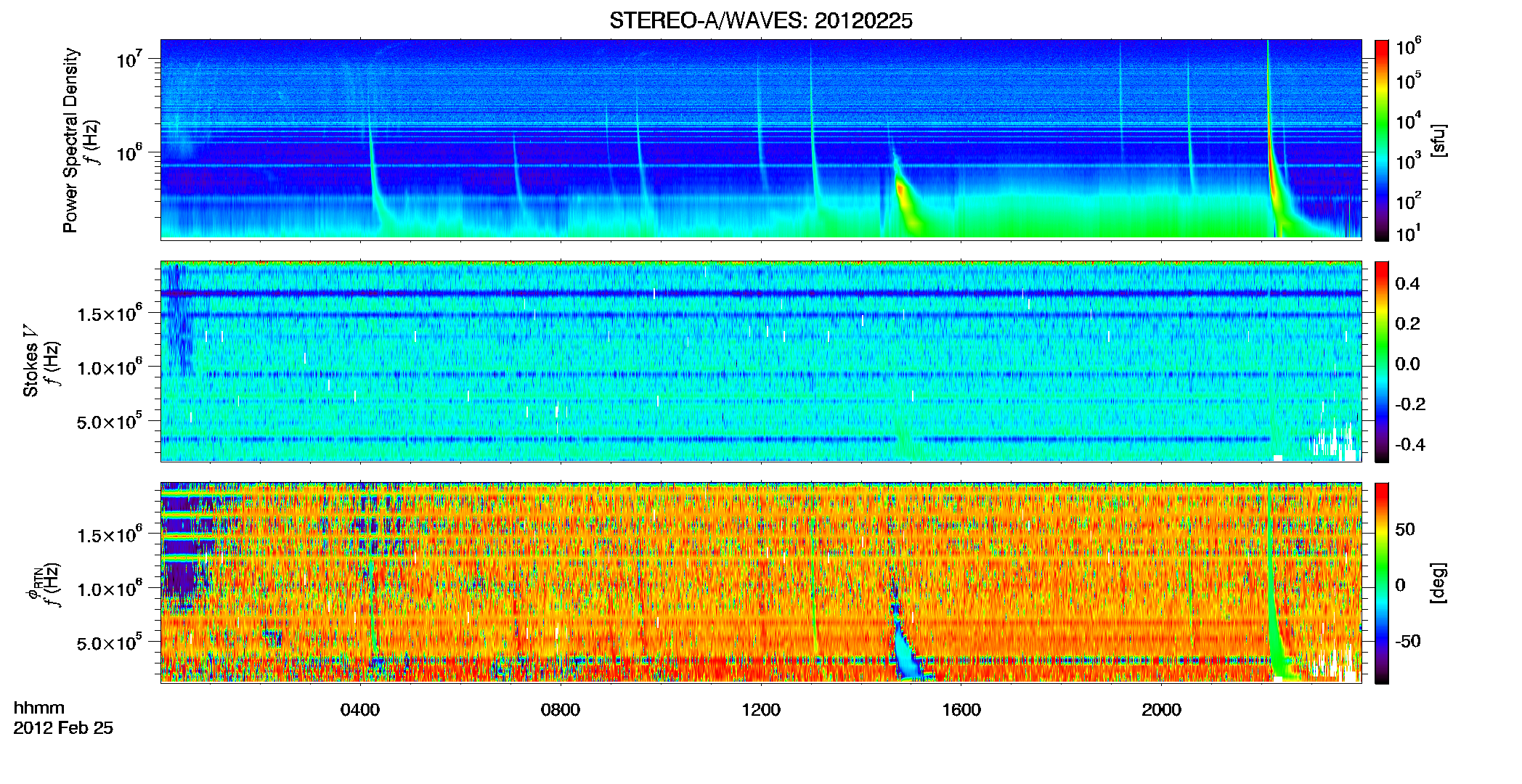The height and width of the screenshot is (784, 1522).
Task: Click the hhmm axis caption
Action: [39, 708]
